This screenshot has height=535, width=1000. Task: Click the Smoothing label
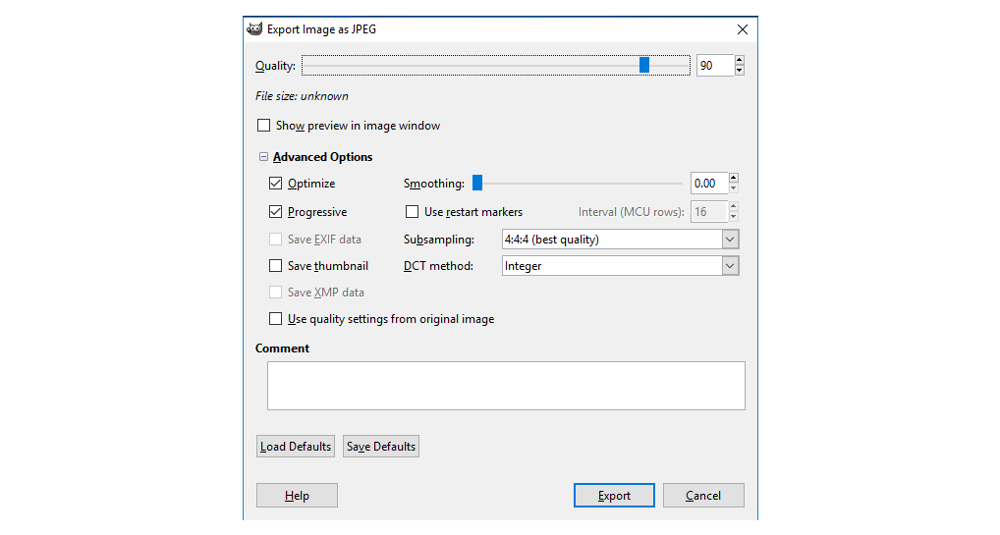434,184
